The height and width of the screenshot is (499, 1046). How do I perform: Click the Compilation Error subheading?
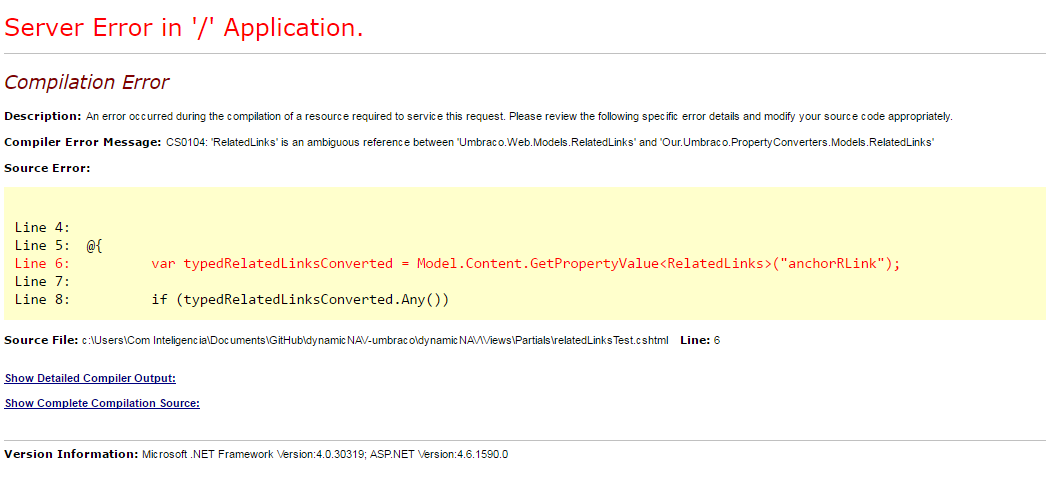tap(87, 83)
